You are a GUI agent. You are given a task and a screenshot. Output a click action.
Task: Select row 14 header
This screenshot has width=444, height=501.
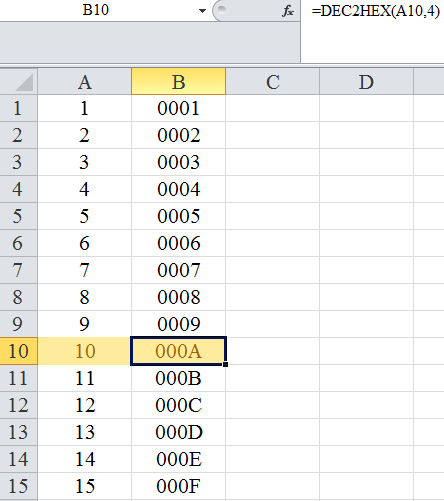click(19, 459)
